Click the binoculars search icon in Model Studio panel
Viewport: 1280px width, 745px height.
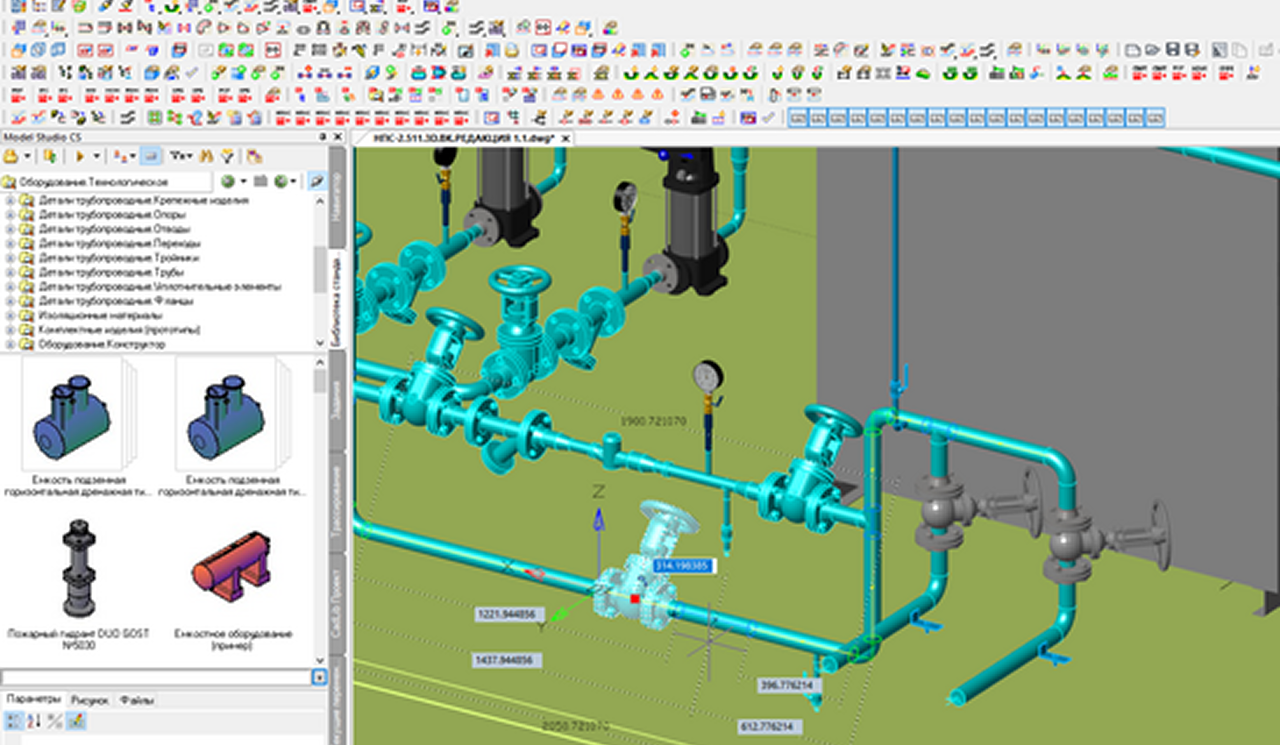point(207,156)
